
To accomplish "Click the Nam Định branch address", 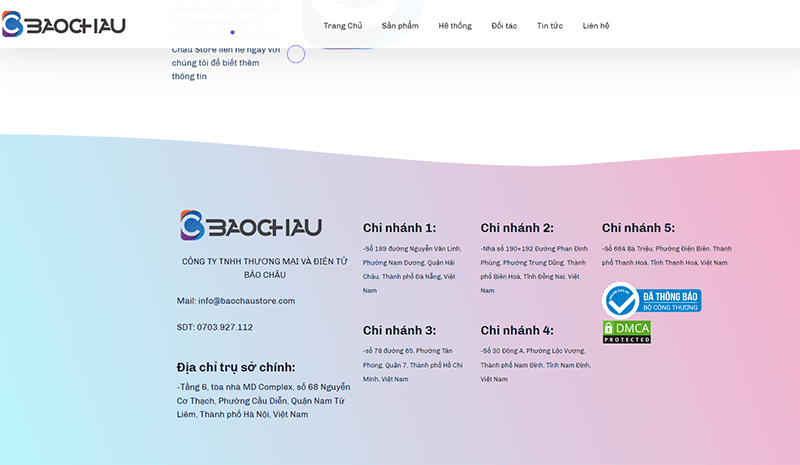I will pyautogui.click(x=535, y=365).
